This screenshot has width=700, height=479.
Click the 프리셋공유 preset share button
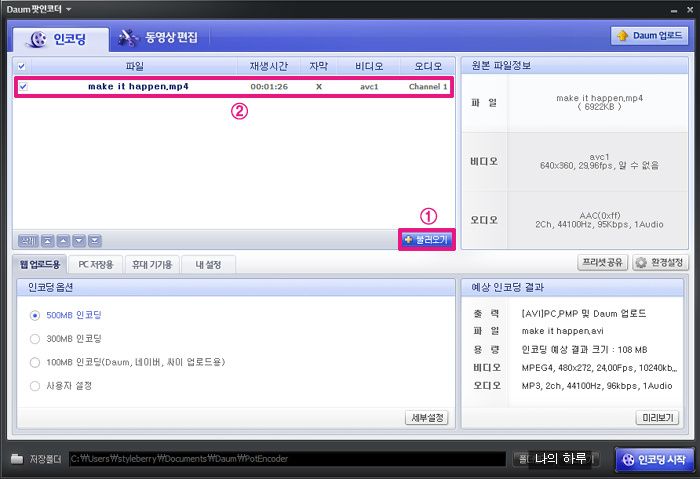coord(602,262)
